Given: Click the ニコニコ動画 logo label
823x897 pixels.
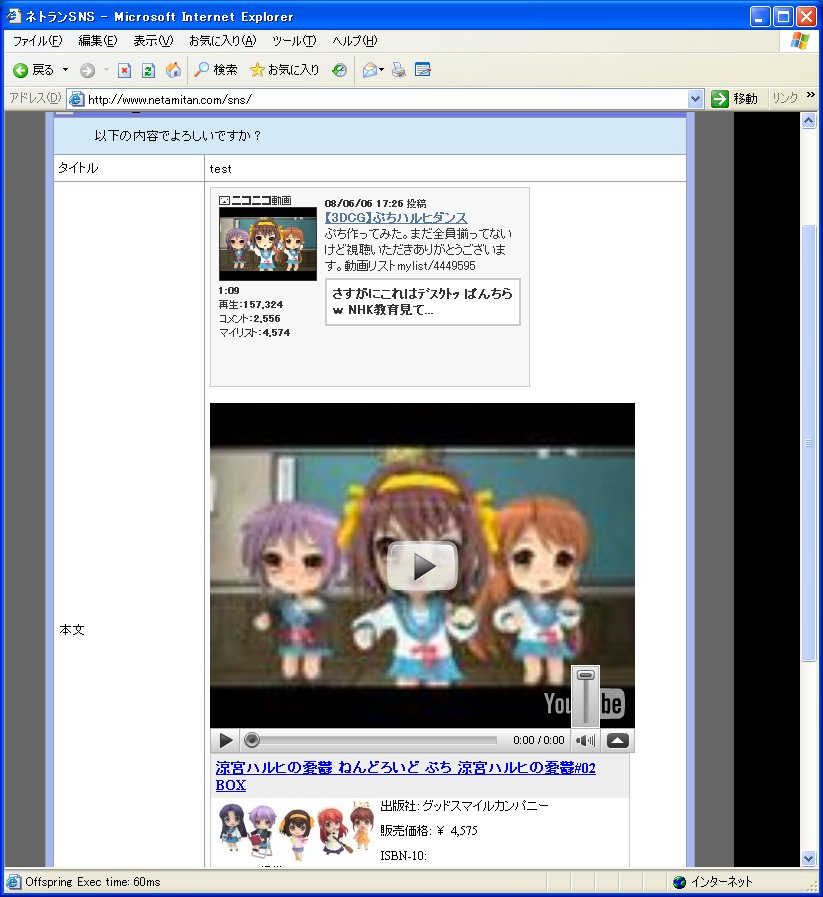Looking at the screenshot, I should coord(256,200).
